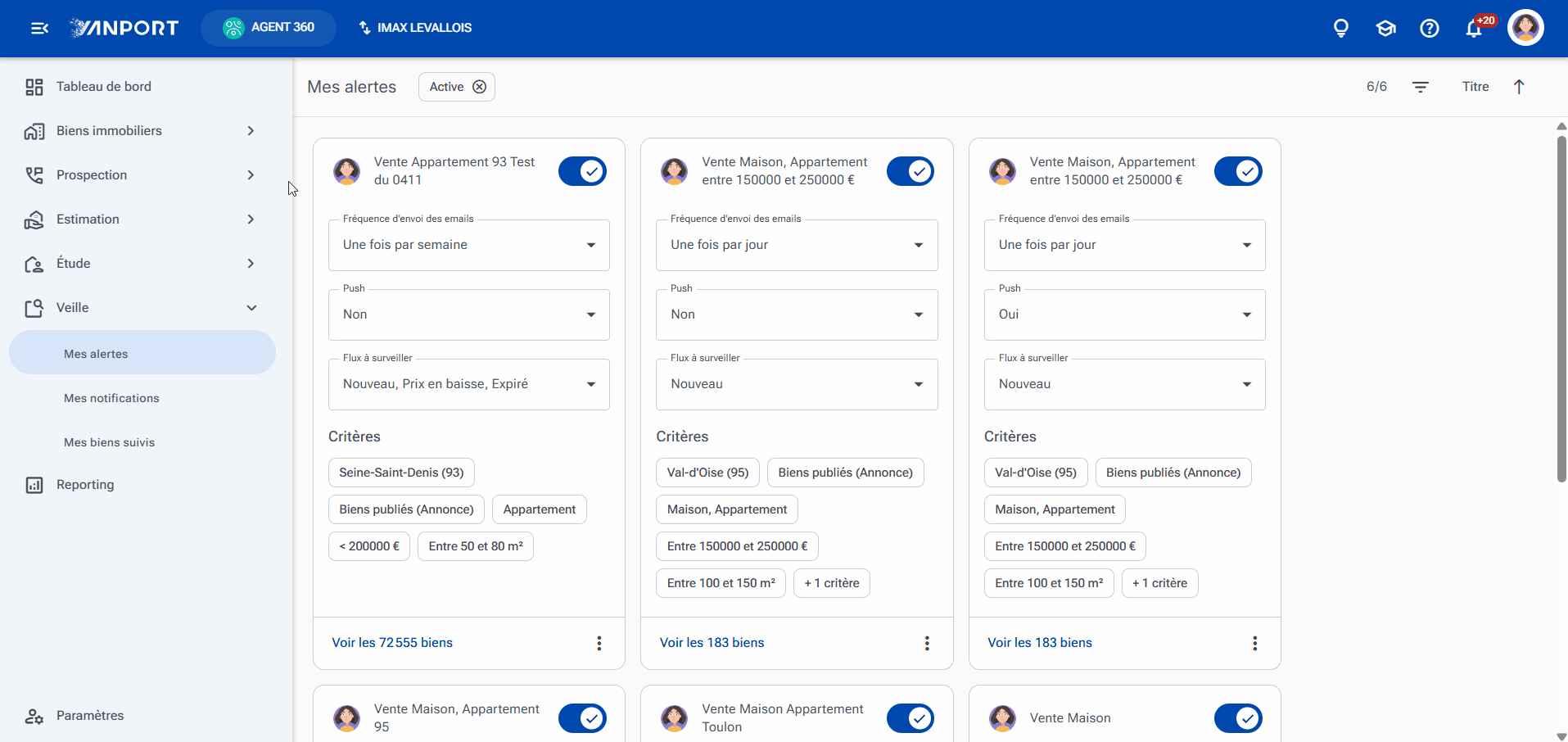Toggle off the third card's alert with Push Oui
1568x742 pixels.
(x=1238, y=171)
